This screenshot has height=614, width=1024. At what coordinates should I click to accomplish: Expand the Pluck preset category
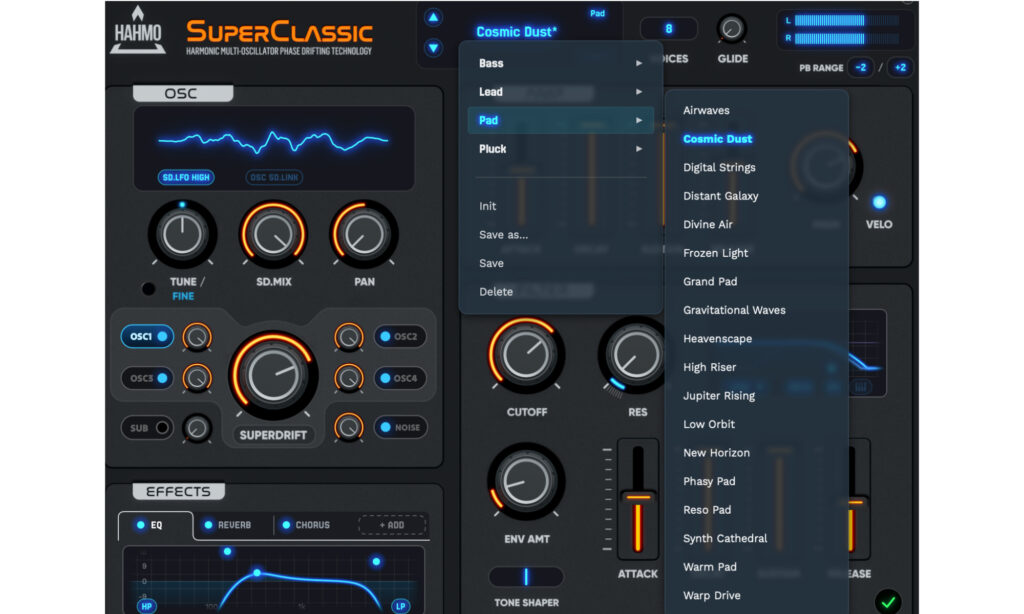561,149
